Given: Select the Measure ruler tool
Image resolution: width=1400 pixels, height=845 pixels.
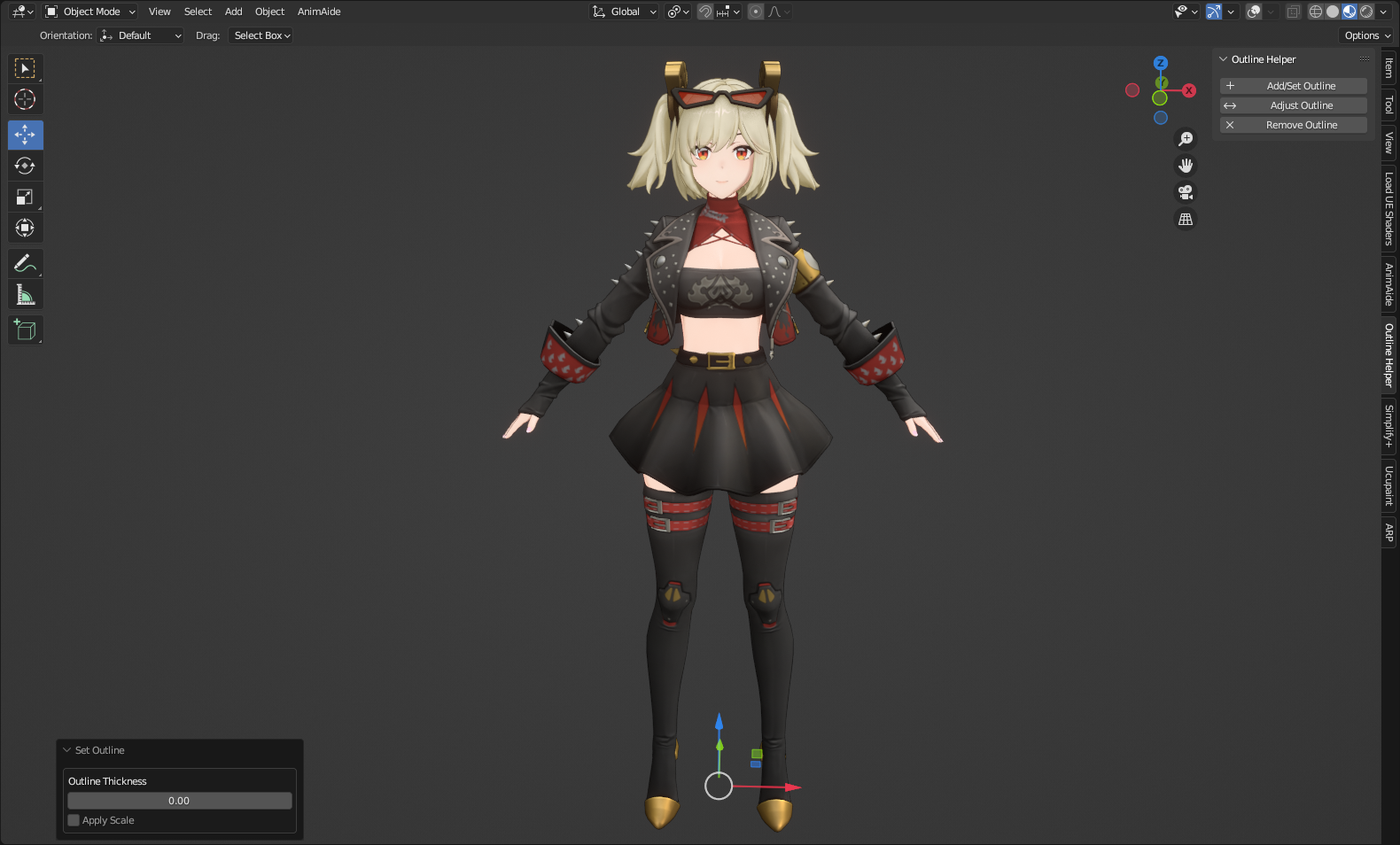Looking at the screenshot, I should 25,294.
